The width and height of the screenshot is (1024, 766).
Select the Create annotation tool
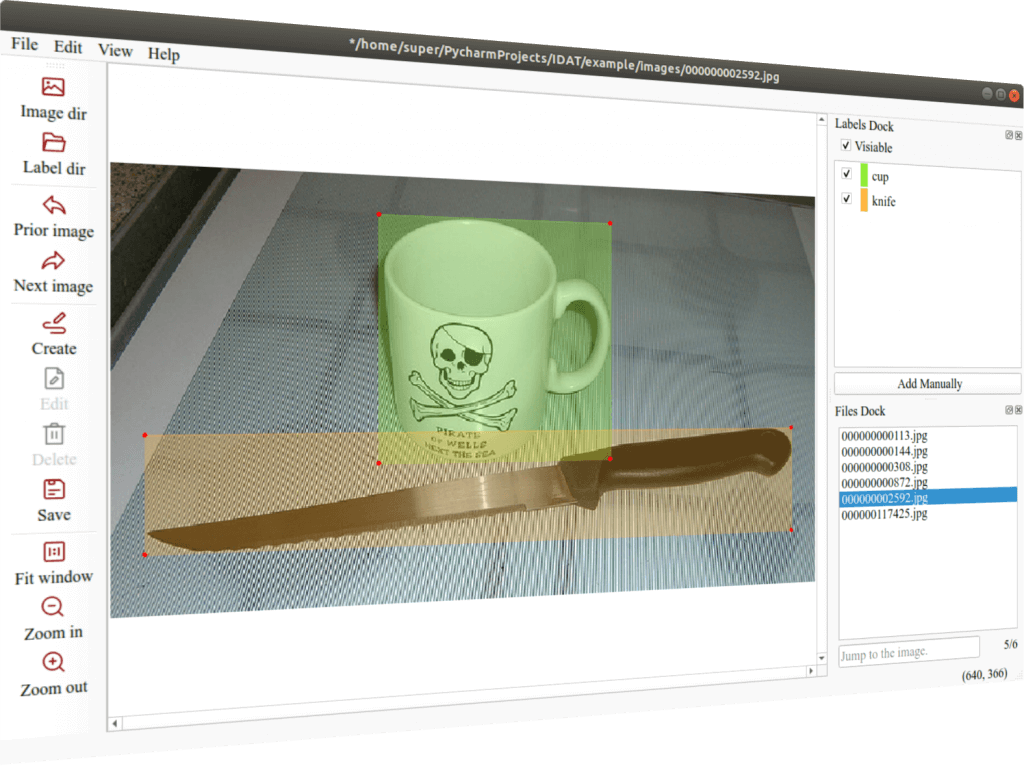click(x=54, y=323)
